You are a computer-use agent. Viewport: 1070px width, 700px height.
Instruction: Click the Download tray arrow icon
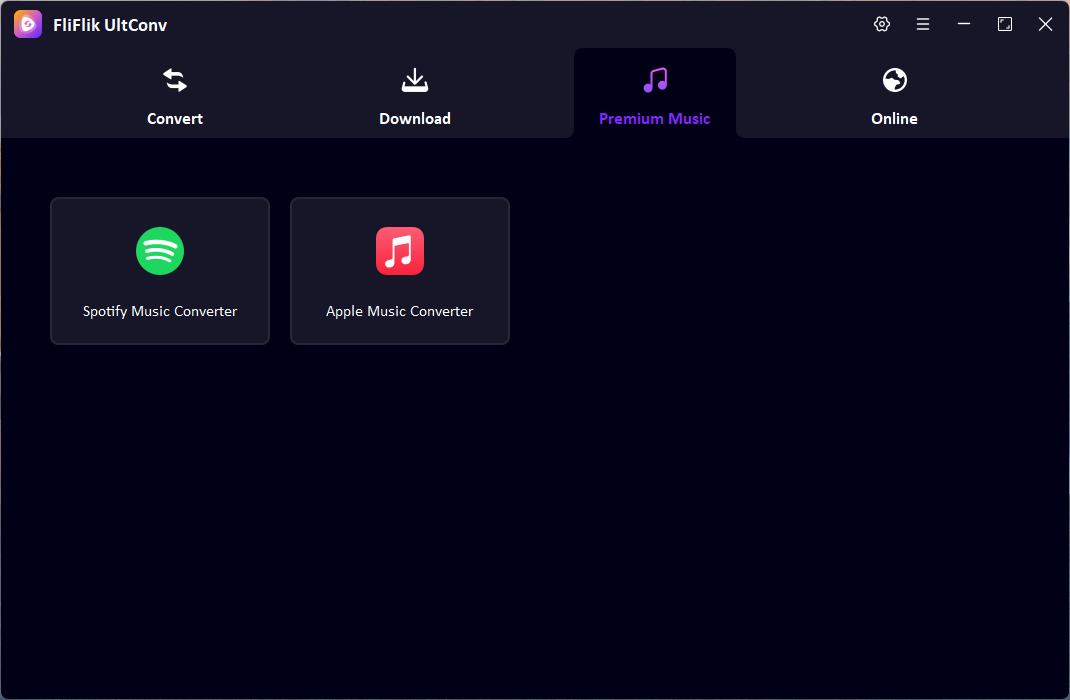[415, 80]
